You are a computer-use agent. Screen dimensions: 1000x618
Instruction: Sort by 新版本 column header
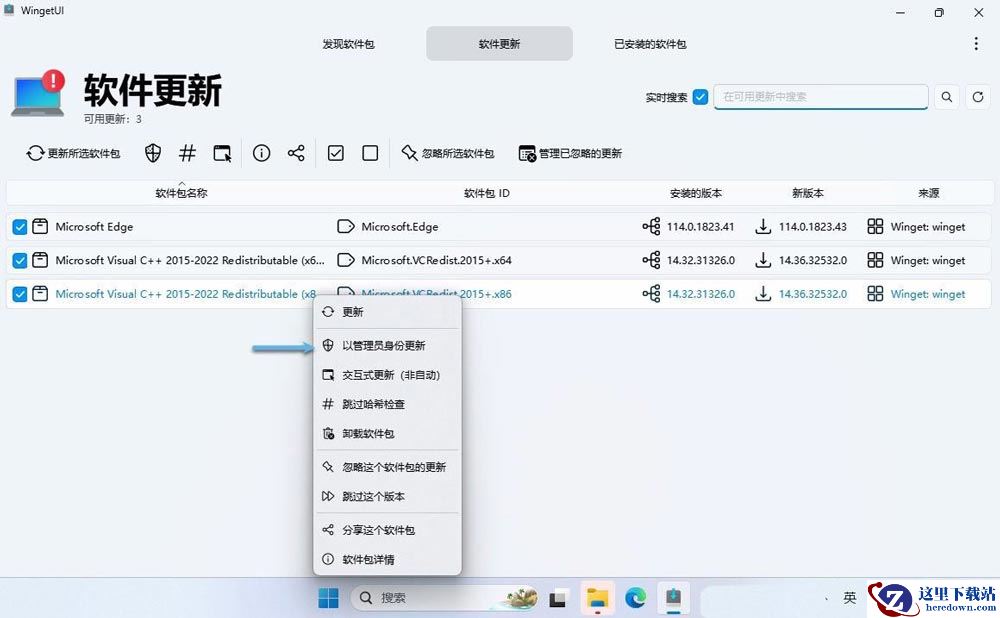[x=807, y=193]
